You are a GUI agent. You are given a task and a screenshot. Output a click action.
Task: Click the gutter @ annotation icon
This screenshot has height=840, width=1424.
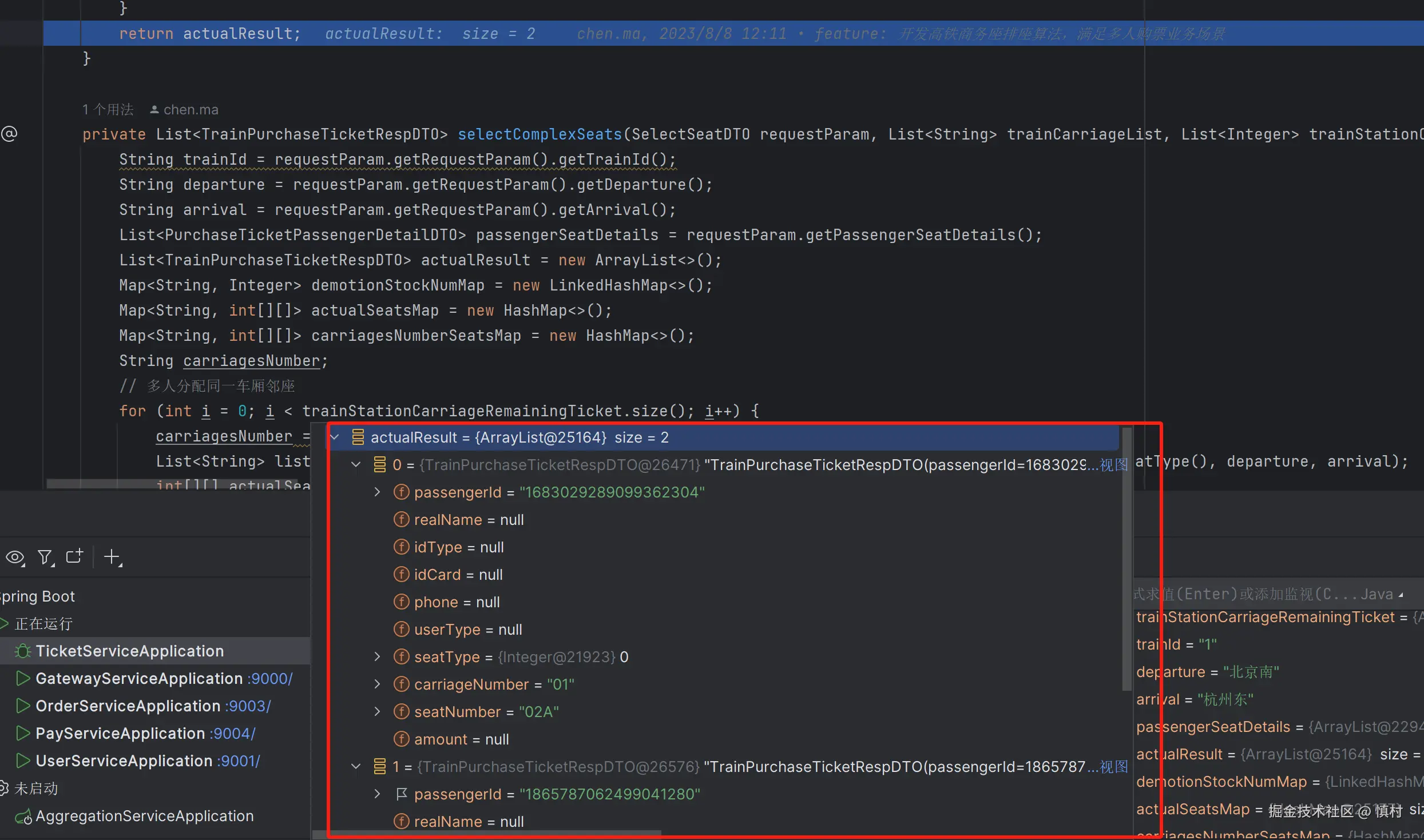10,134
